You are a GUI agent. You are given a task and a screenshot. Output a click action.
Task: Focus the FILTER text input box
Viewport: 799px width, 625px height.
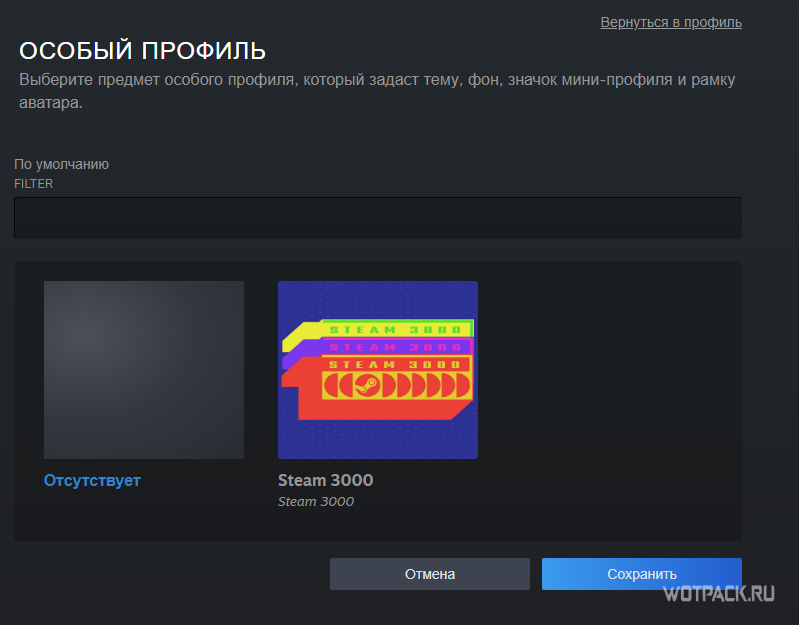point(377,217)
